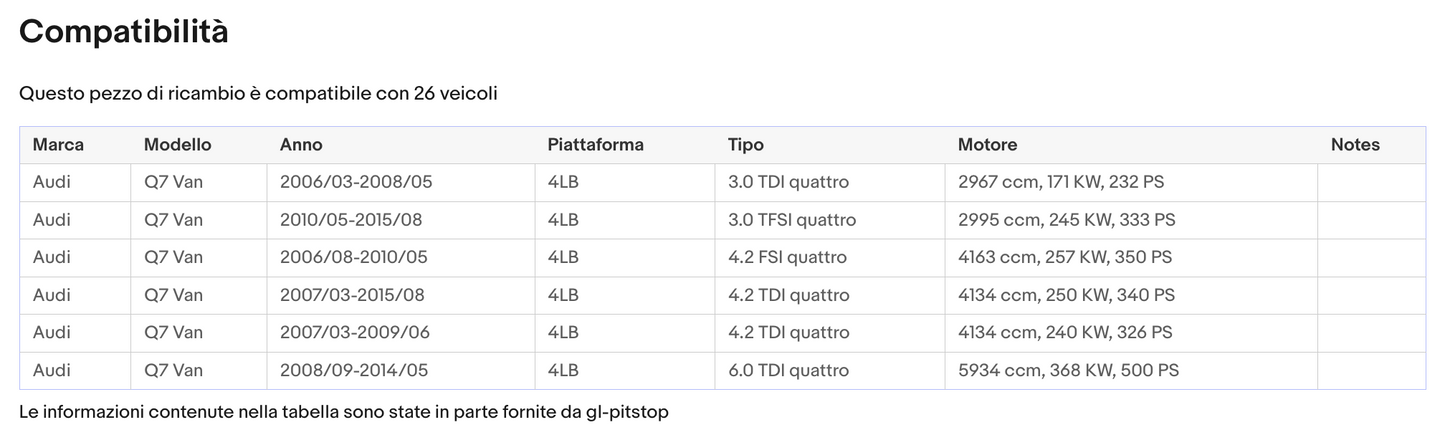The width and height of the screenshot is (1445, 440).
Task: Click the Compatibilità heading
Action: 123,32
